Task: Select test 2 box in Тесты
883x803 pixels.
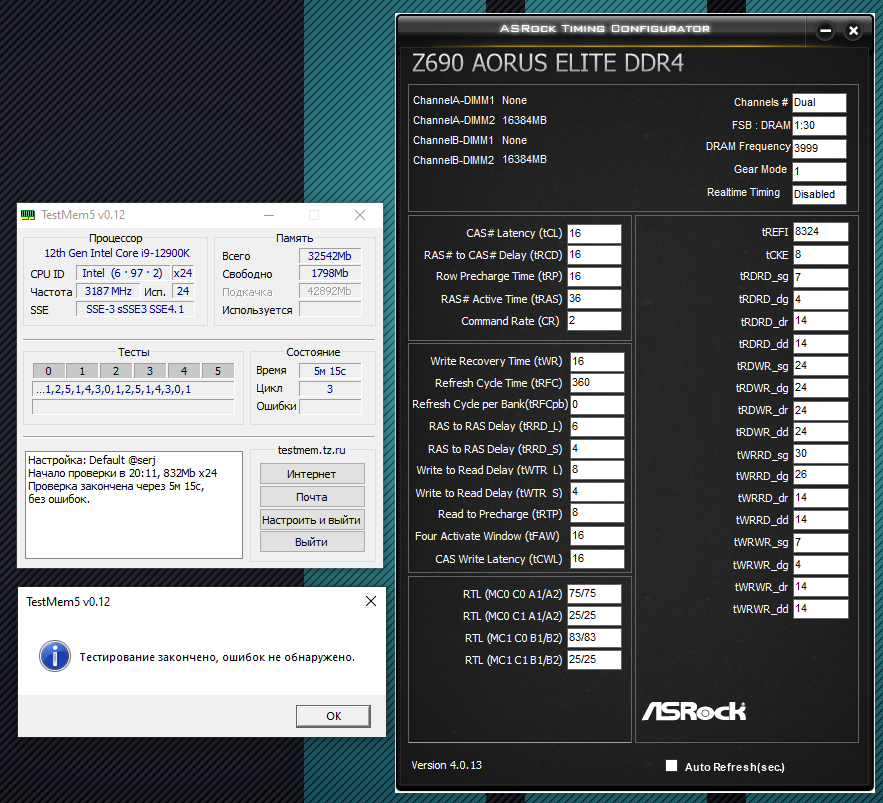Action: [116, 371]
